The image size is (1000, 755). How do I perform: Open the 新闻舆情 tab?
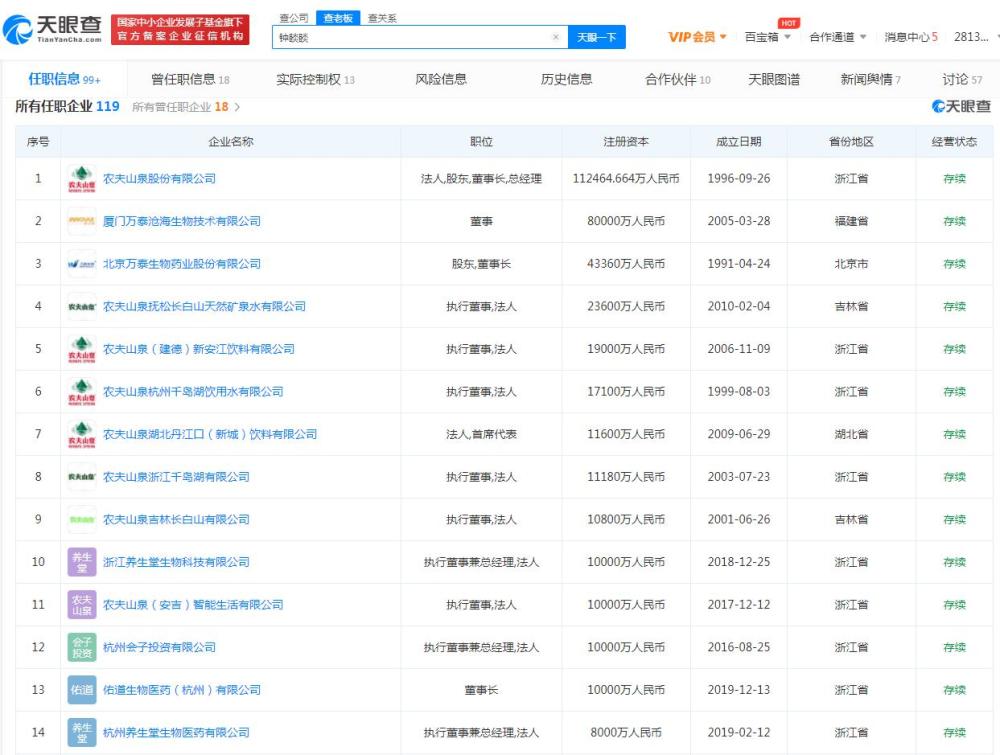pyautogui.click(x=870, y=79)
